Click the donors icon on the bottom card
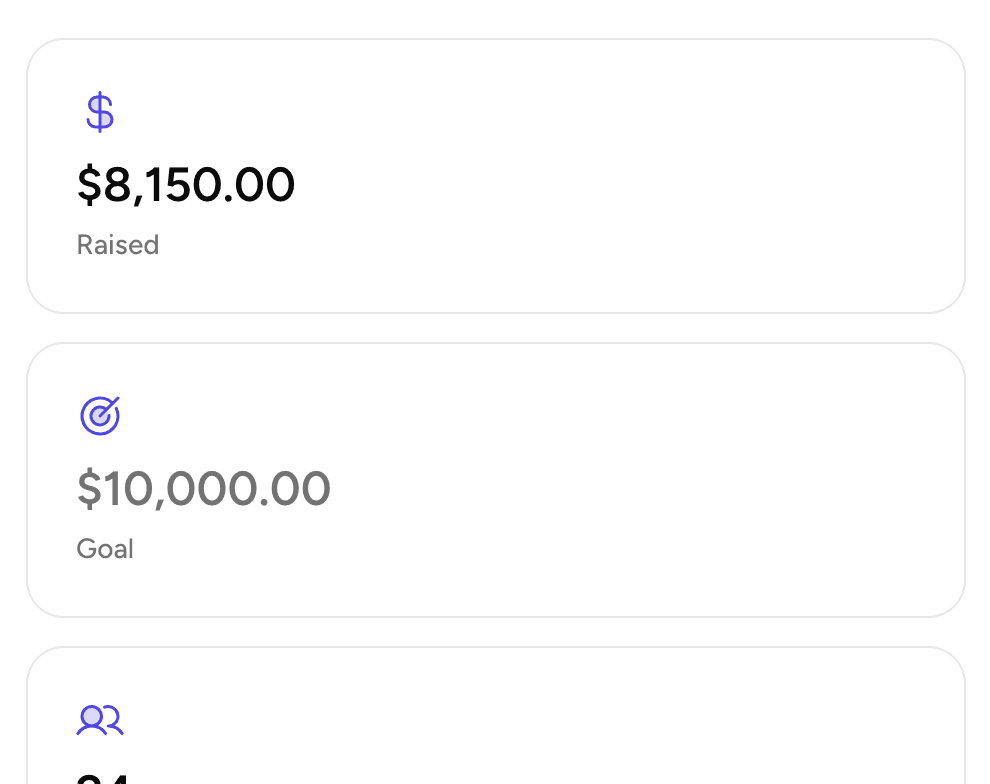This screenshot has width=990, height=784. click(99, 719)
